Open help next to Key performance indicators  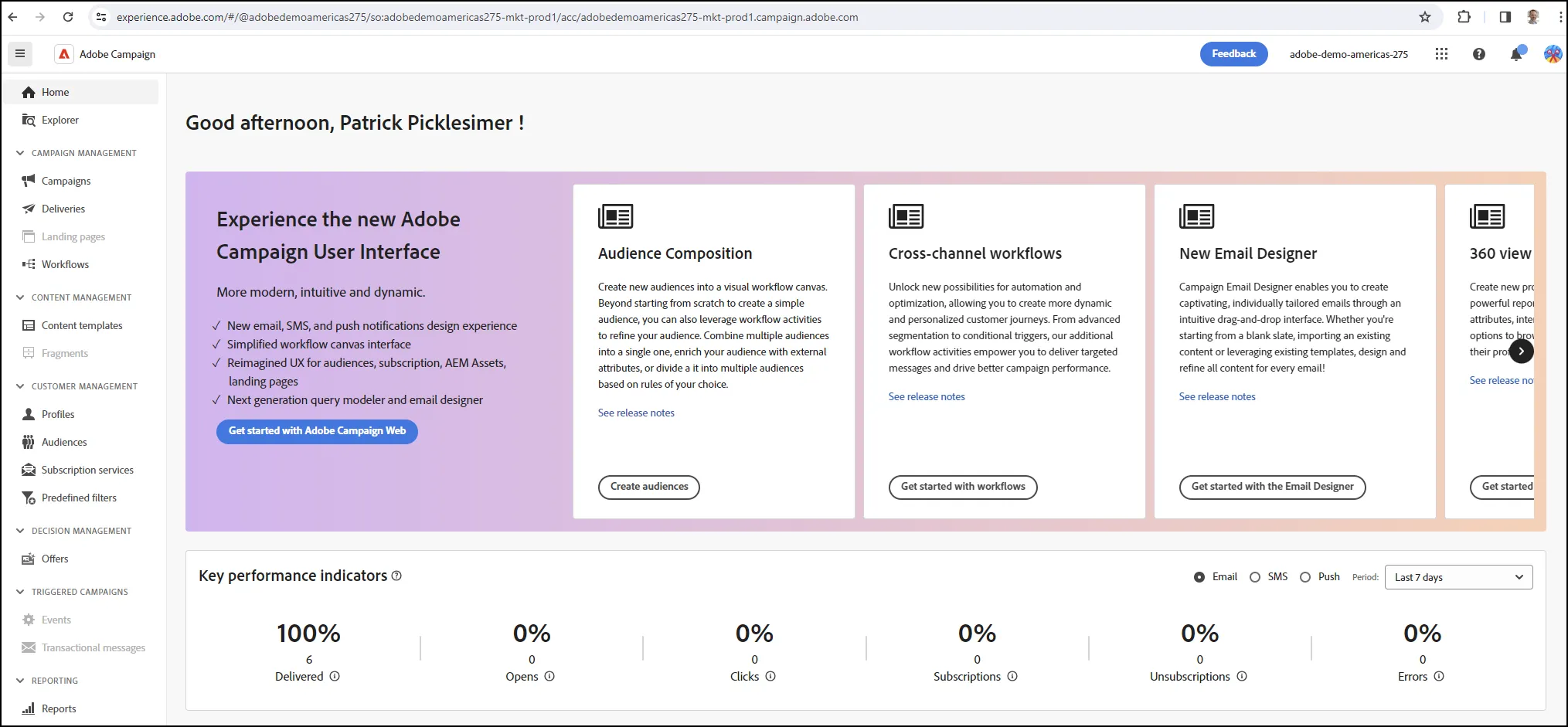(396, 576)
